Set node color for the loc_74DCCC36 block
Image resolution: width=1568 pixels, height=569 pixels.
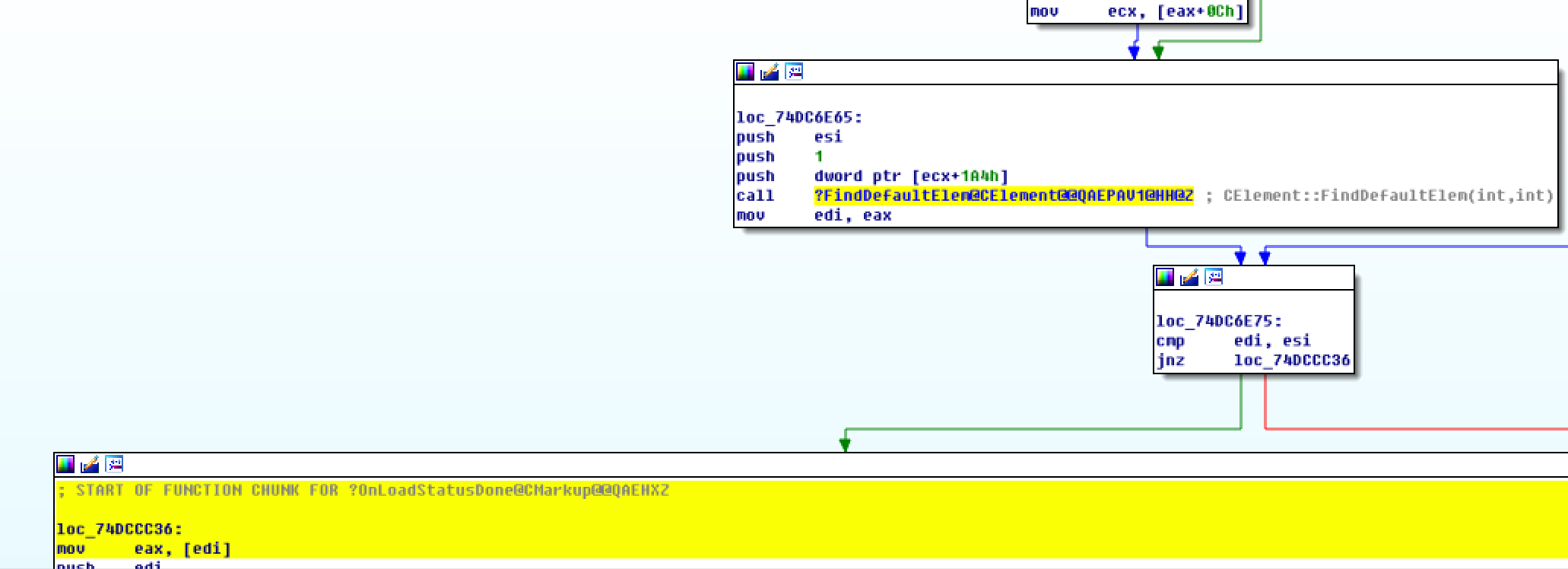coord(65,464)
